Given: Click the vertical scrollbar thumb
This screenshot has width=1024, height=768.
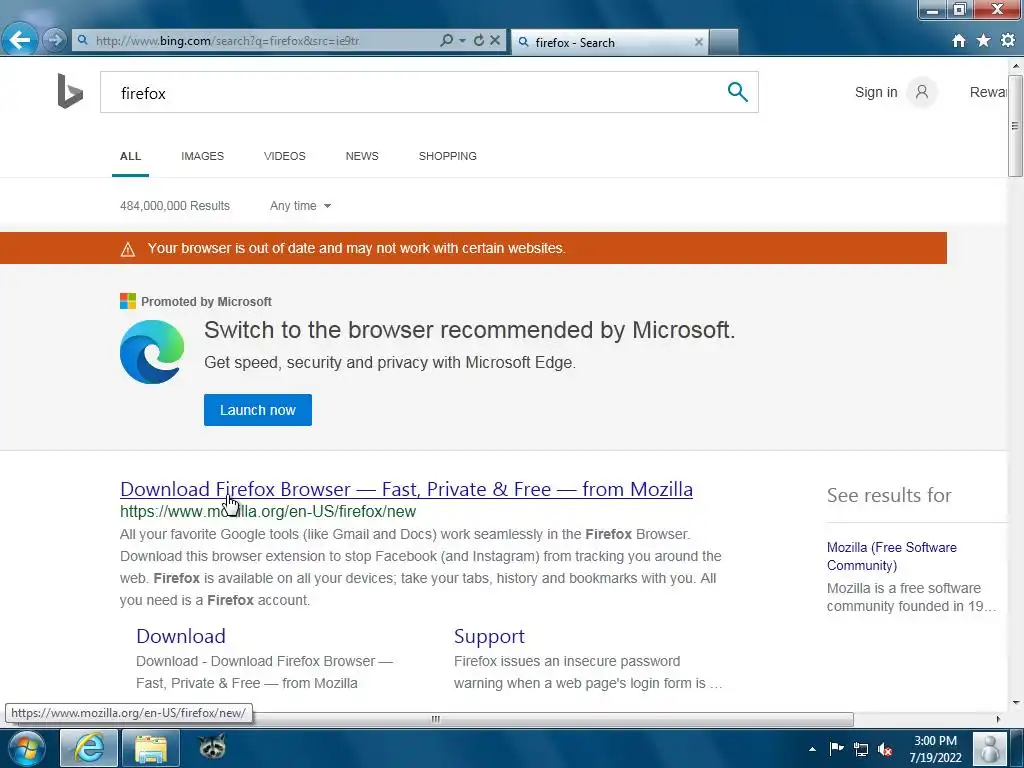Looking at the screenshot, I should click(1015, 124).
